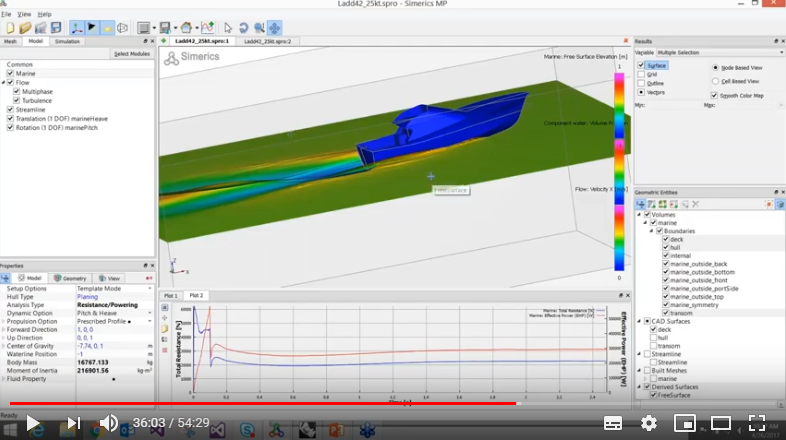This screenshot has width=786, height=440.
Task: Click the green four-square icon in Geometric Entities
Action: (663, 204)
